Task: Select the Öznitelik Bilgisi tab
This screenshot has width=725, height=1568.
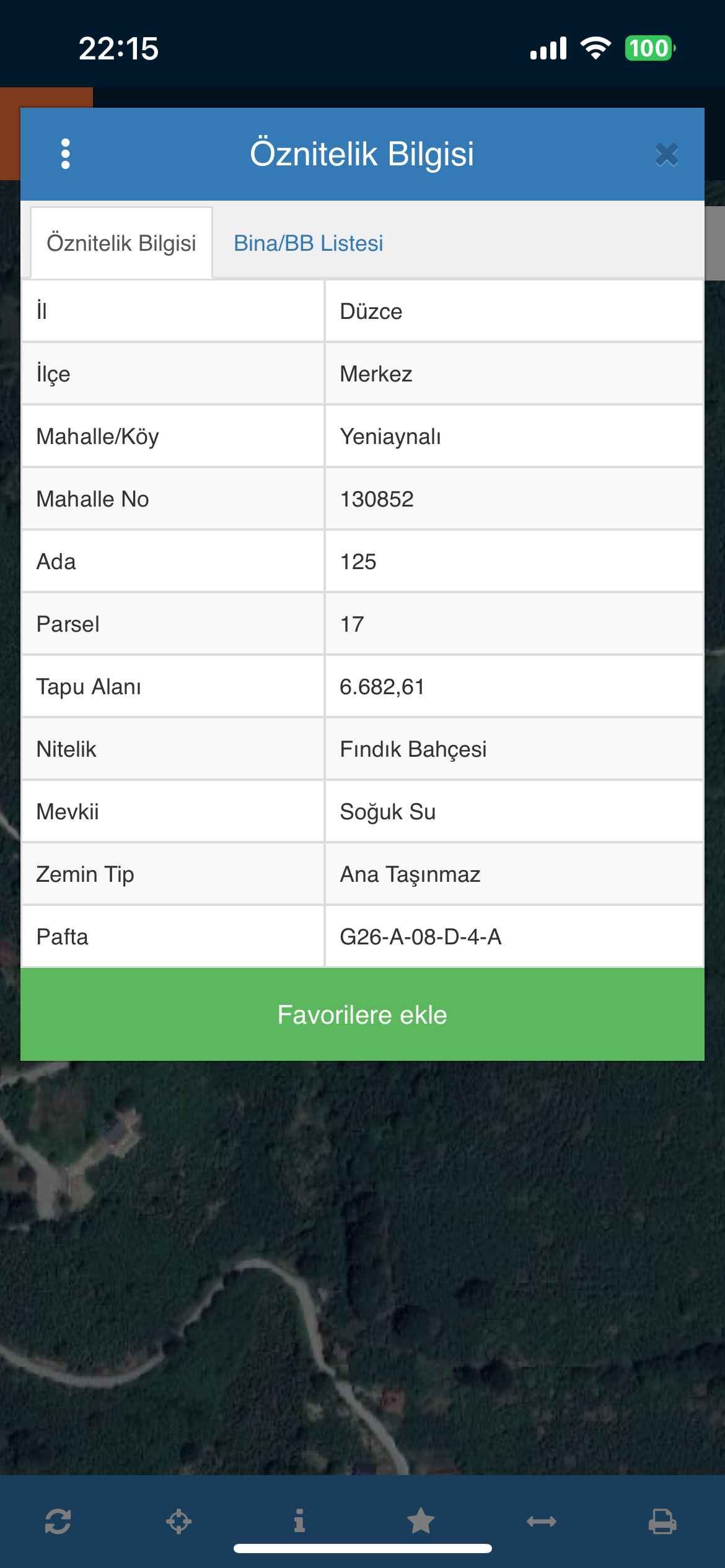Action: pos(121,243)
